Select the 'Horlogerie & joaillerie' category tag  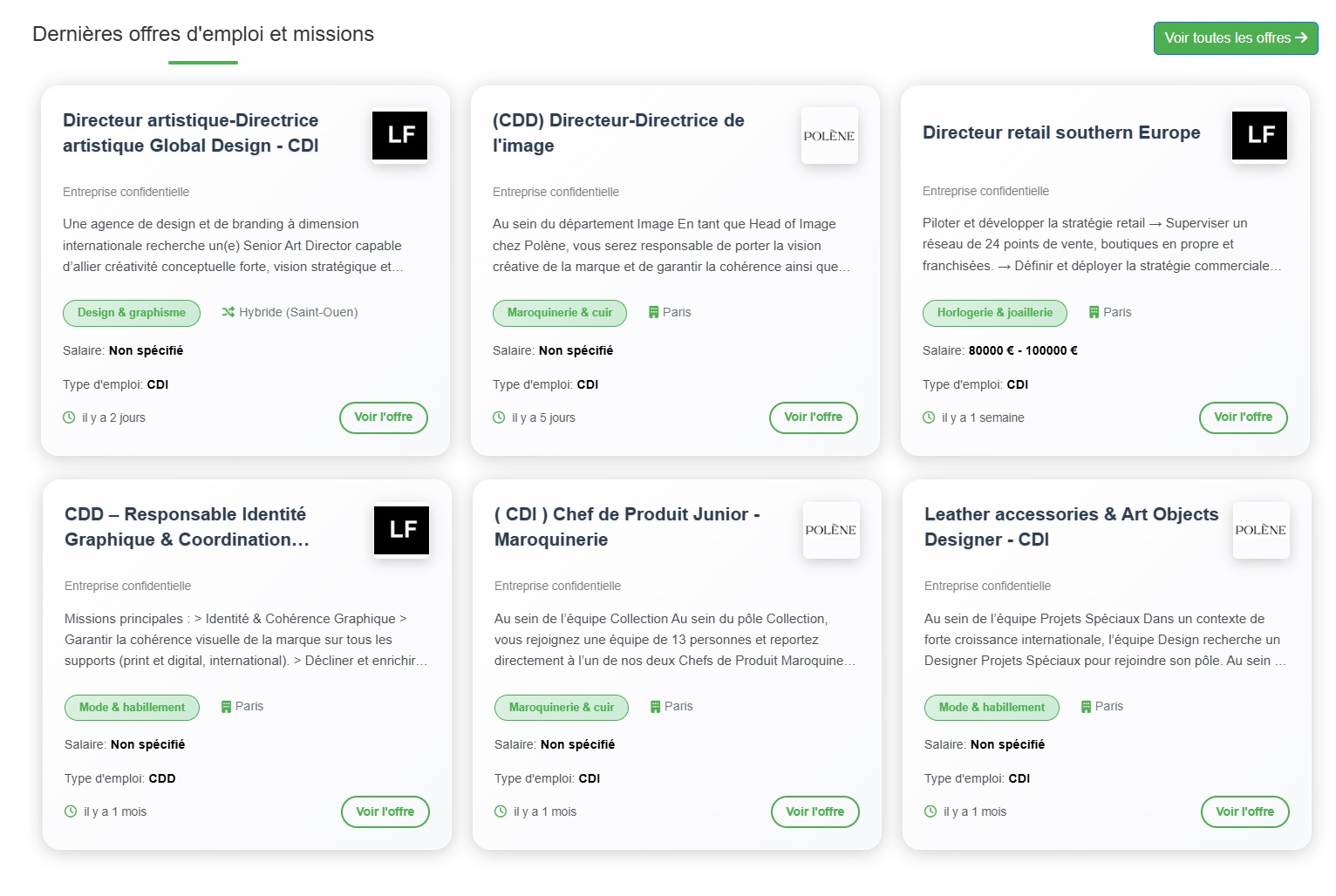tap(994, 313)
